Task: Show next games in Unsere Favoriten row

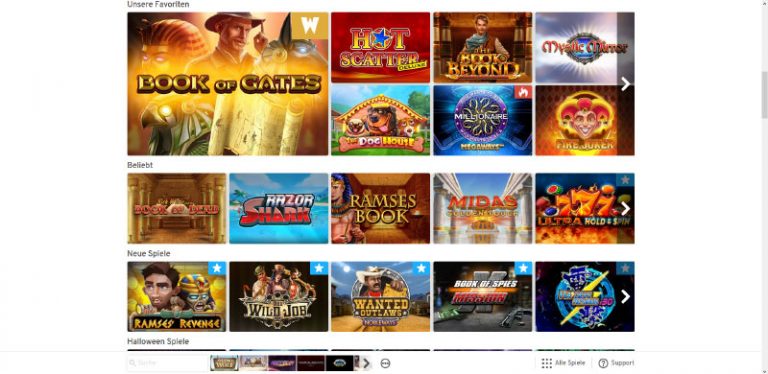Action: click(x=625, y=84)
